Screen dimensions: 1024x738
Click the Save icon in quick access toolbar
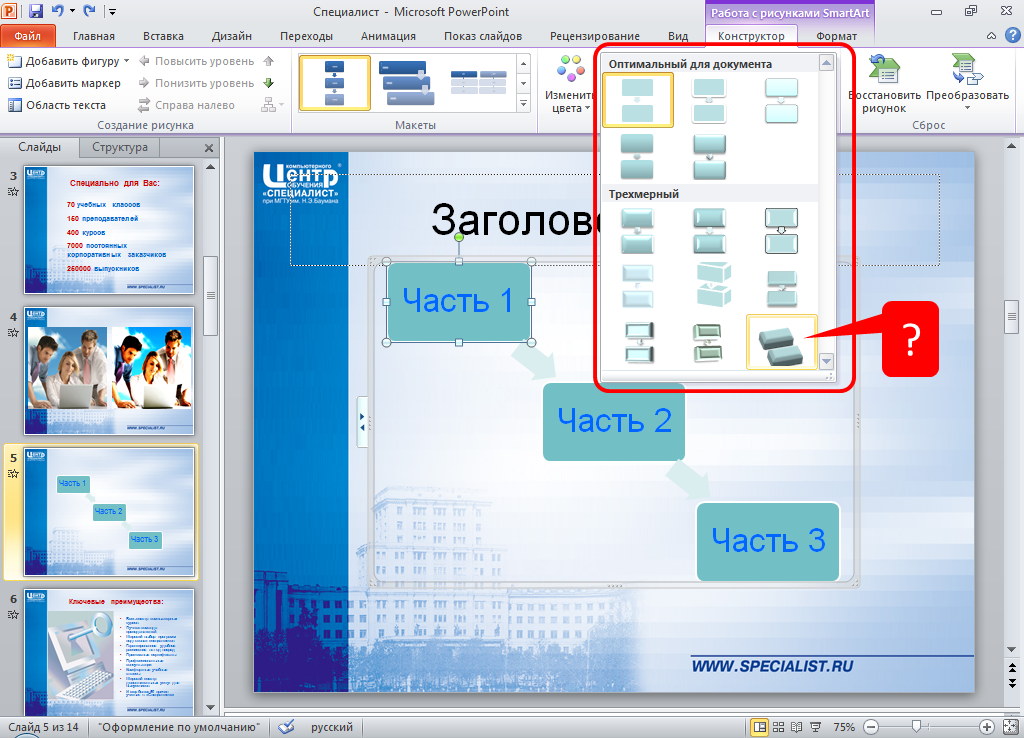[36, 11]
